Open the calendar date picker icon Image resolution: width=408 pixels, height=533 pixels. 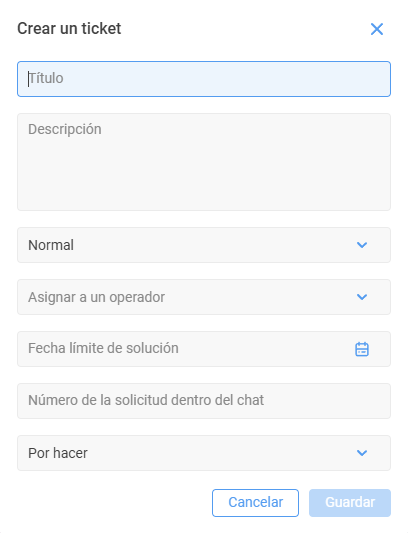point(362,349)
